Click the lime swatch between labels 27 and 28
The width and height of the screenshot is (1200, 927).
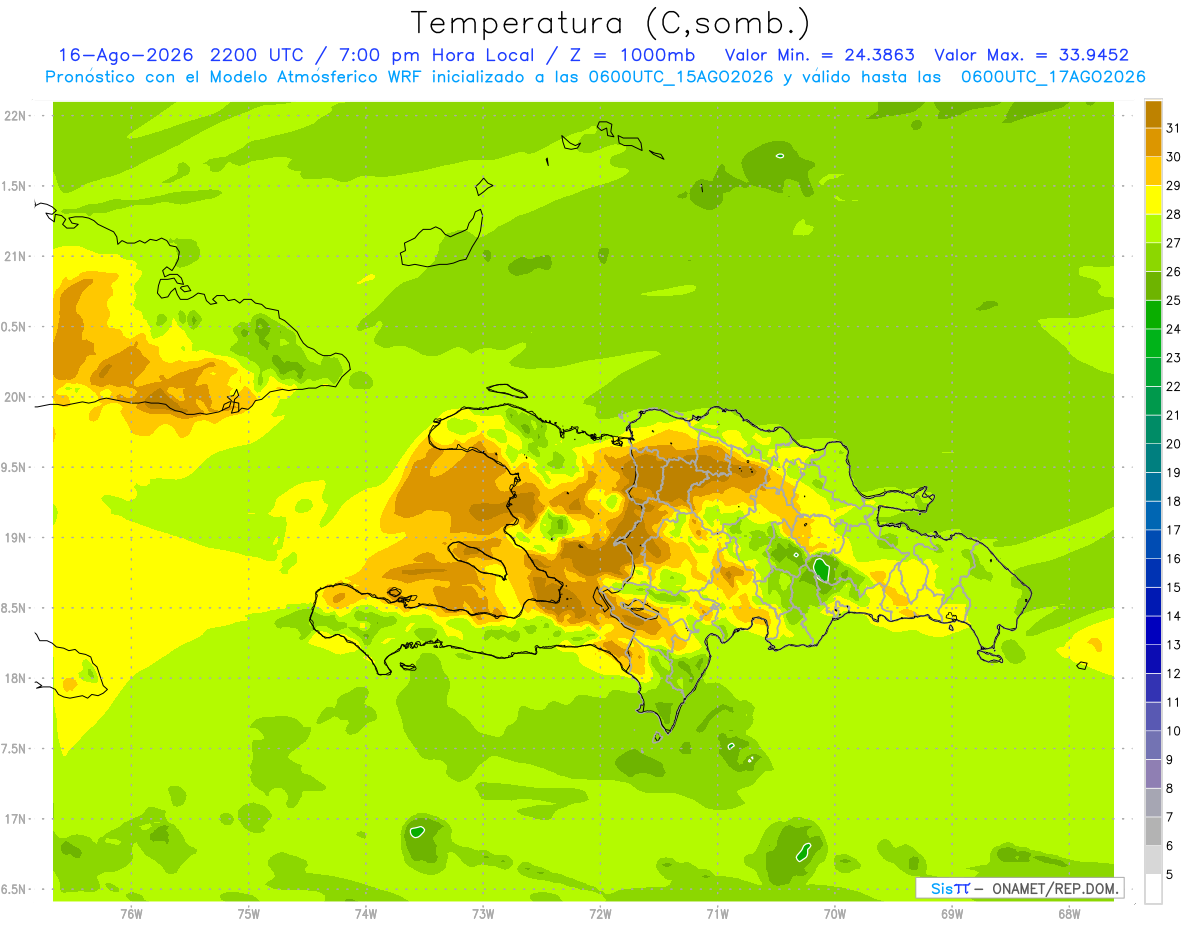coord(1153,229)
